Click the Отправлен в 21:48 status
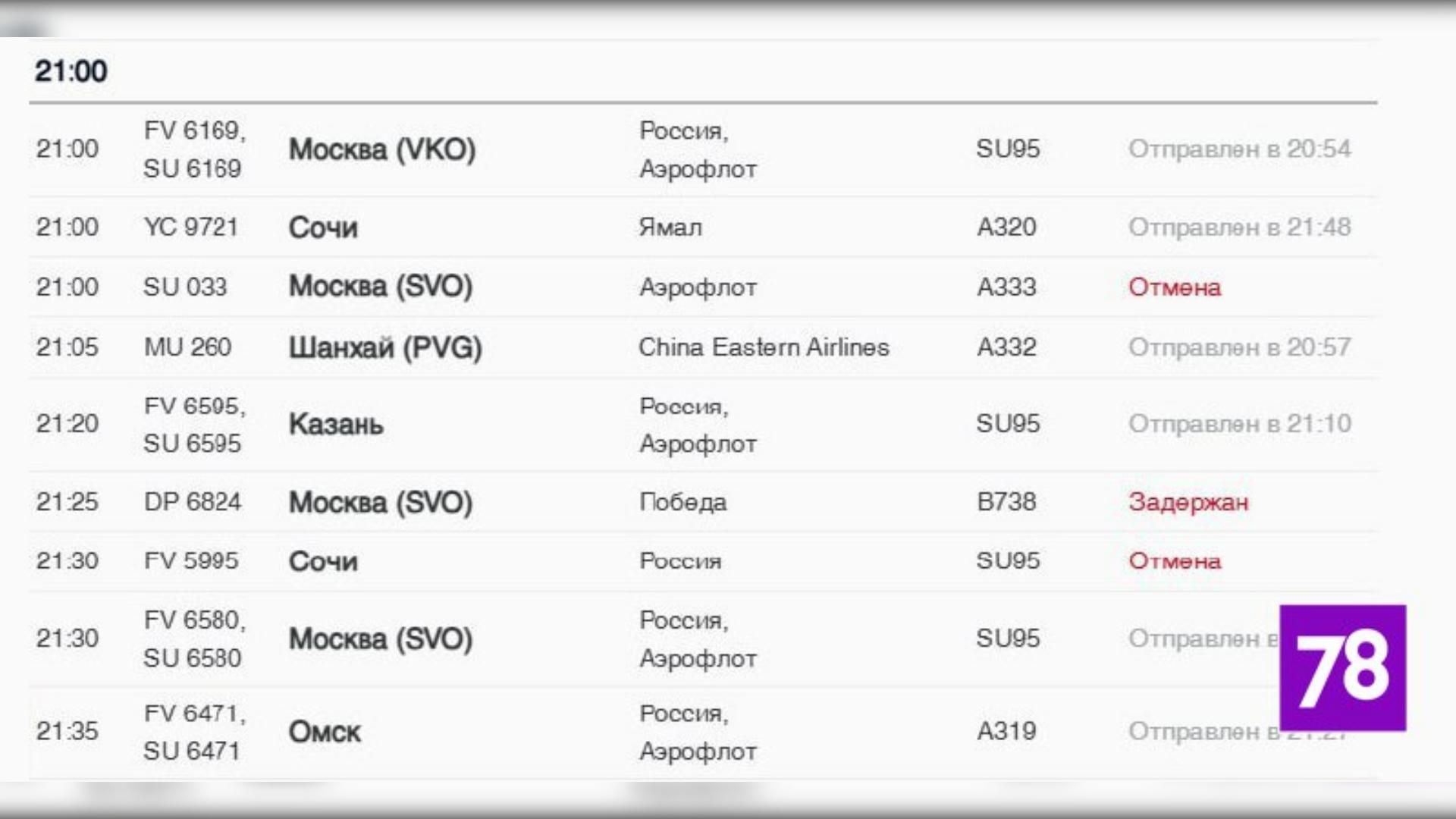The width and height of the screenshot is (1456, 819). tap(1239, 227)
